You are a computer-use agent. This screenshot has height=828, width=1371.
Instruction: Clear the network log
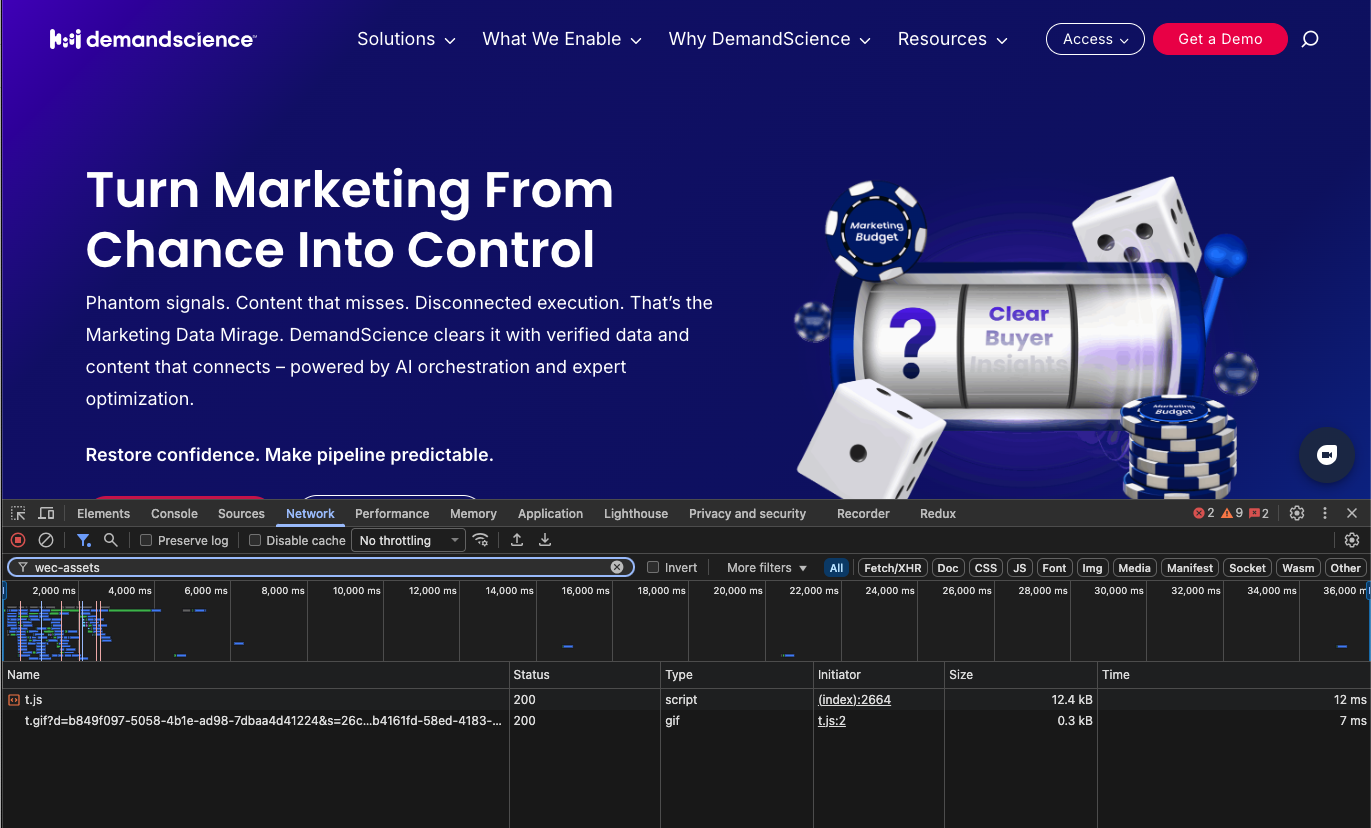coord(46,540)
